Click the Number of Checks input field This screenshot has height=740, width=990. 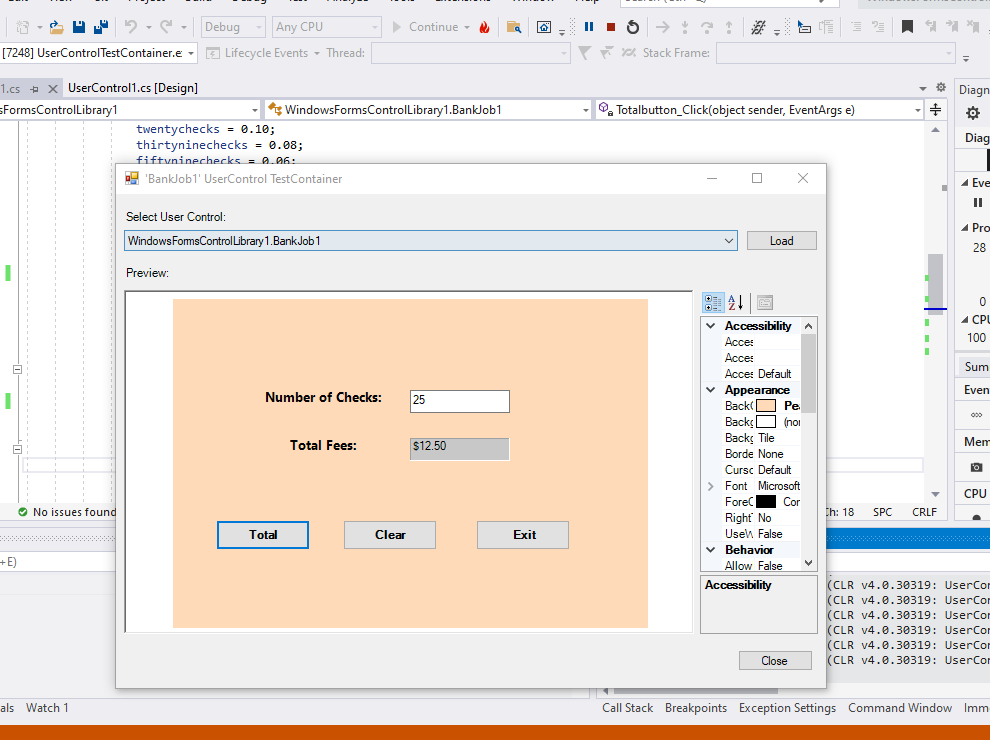click(x=460, y=401)
